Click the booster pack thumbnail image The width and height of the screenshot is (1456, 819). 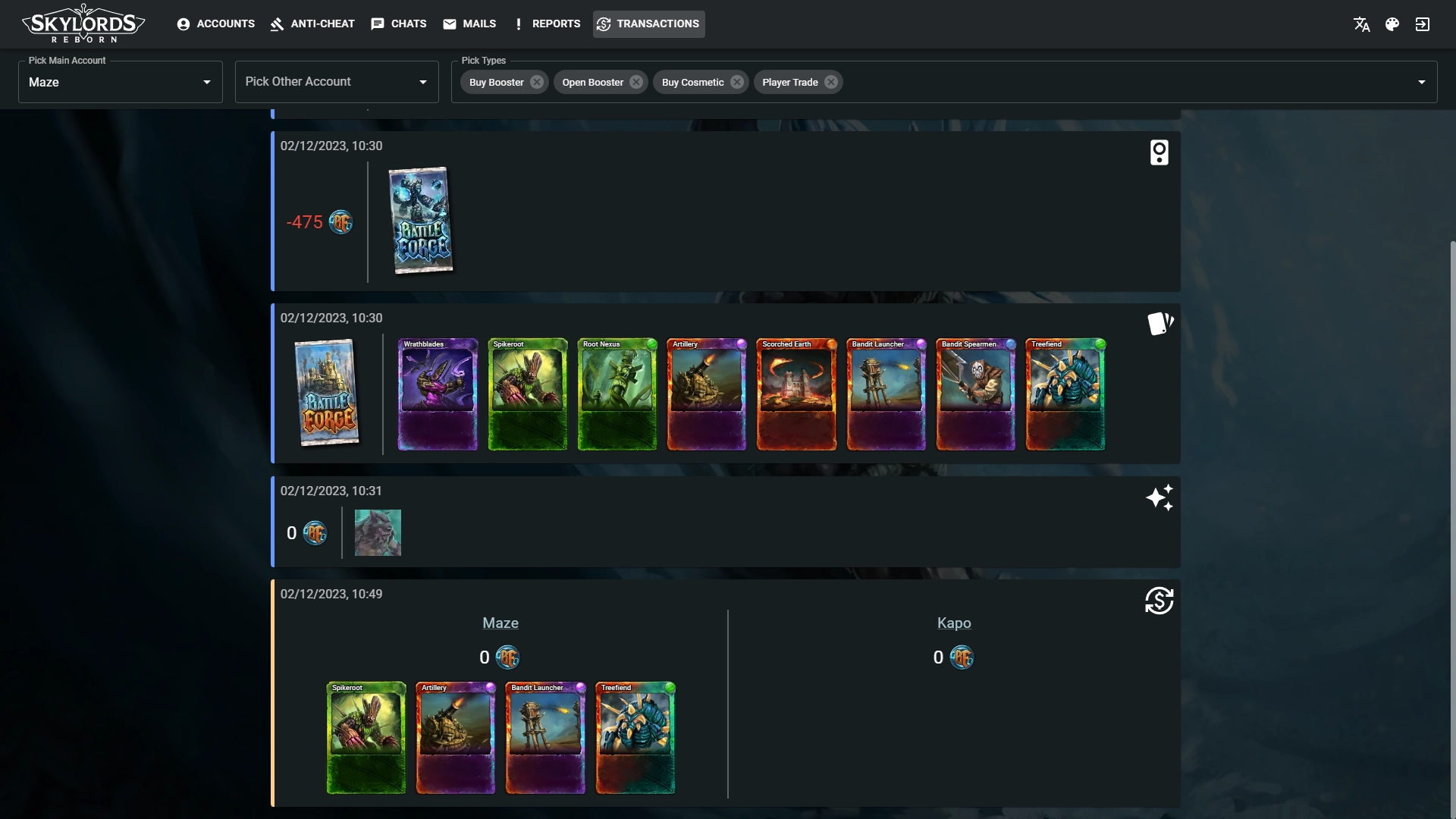419,220
